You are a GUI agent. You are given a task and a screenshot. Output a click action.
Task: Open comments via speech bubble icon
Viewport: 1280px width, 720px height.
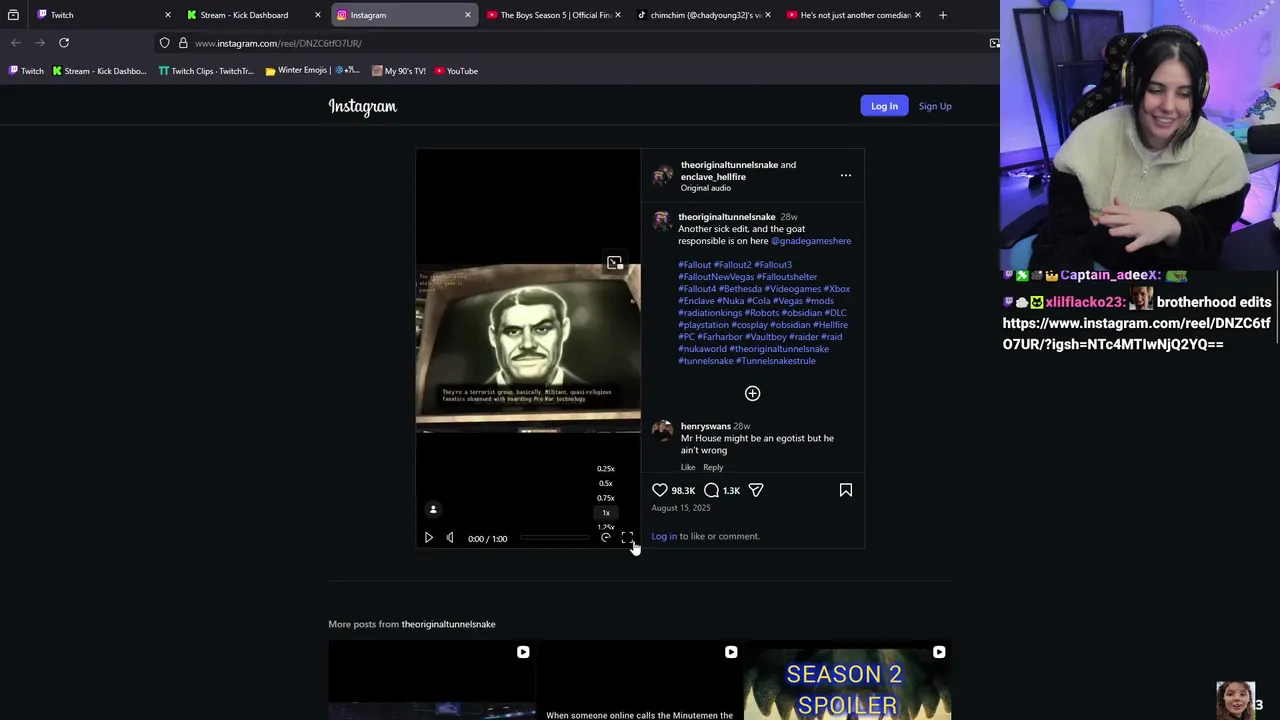[711, 490]
